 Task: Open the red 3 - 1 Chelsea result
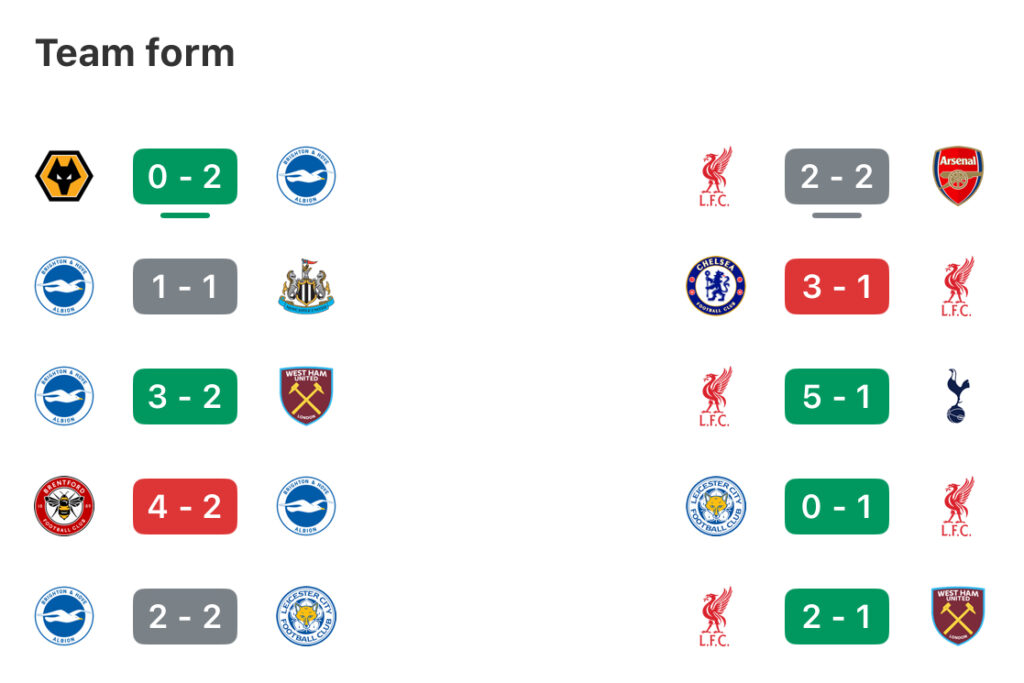click(x=837, y=287)
